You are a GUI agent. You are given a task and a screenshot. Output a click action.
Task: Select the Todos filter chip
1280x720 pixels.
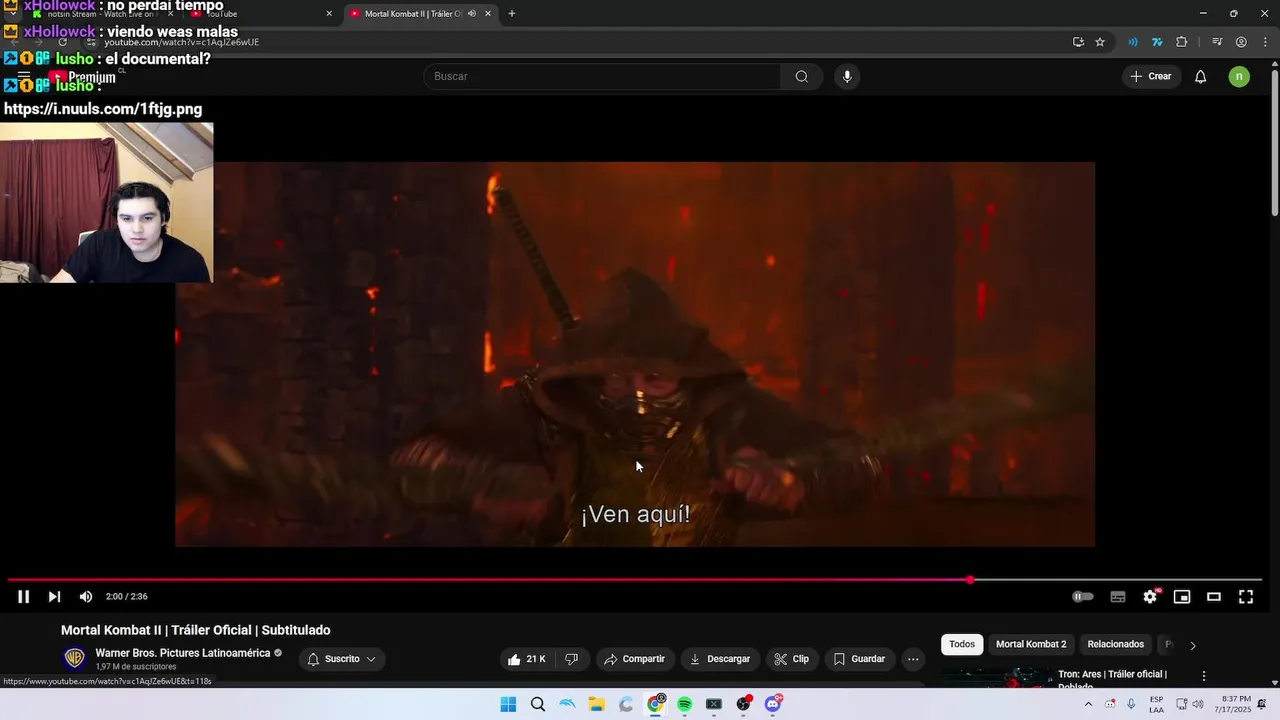tap(962, 644)
